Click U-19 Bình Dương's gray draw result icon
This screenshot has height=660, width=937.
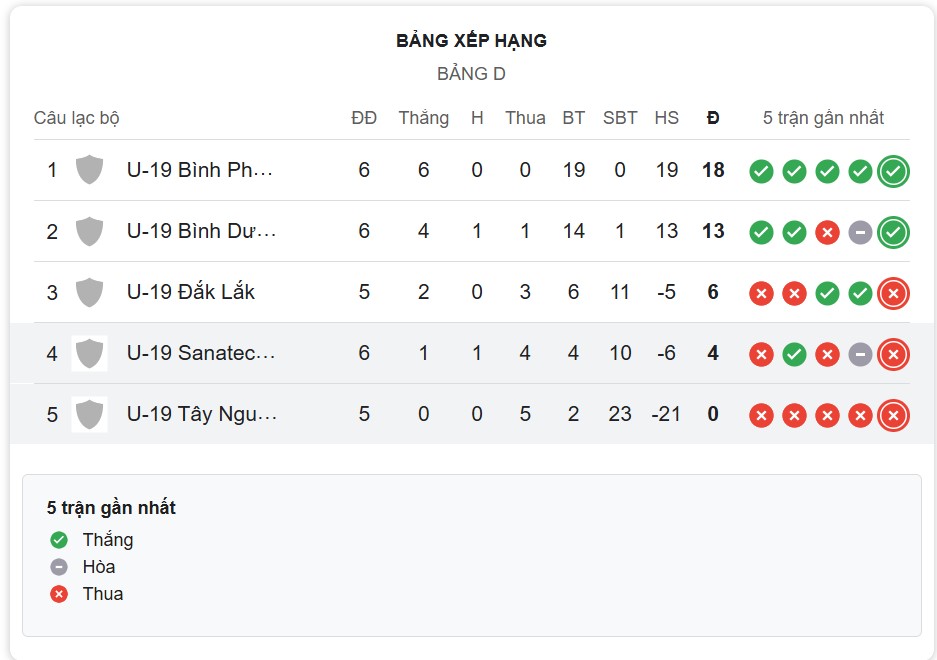click(859, 231)
